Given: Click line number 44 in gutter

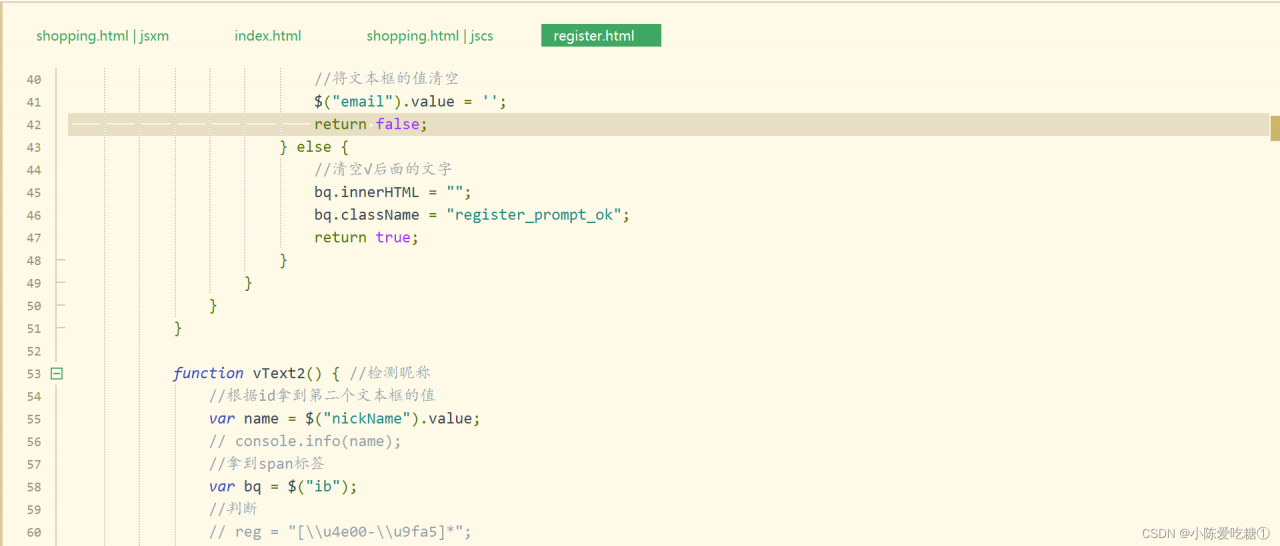Looking at the screenshot, I should pyautogui.click(x=34, y=170).
